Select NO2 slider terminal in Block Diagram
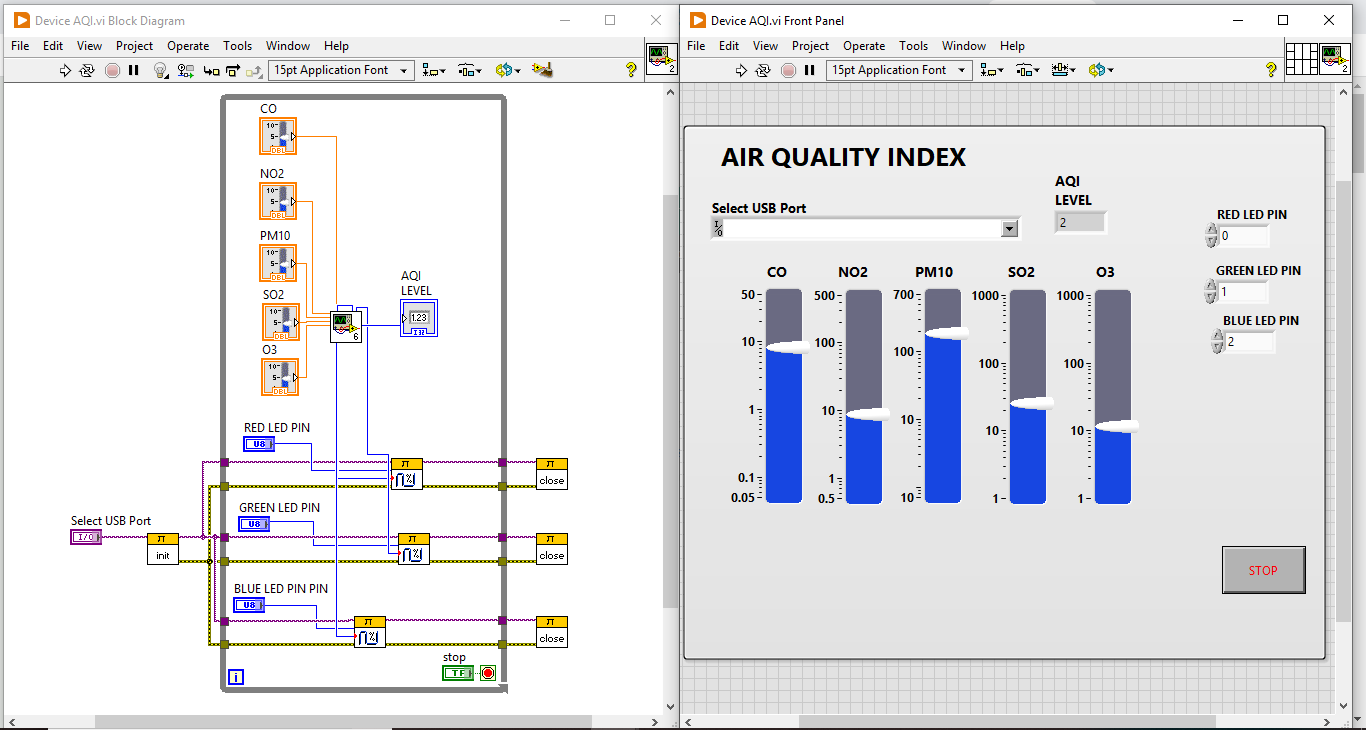Image resolution: width=1366 pixels, height=730 pixels. [278, 201]
